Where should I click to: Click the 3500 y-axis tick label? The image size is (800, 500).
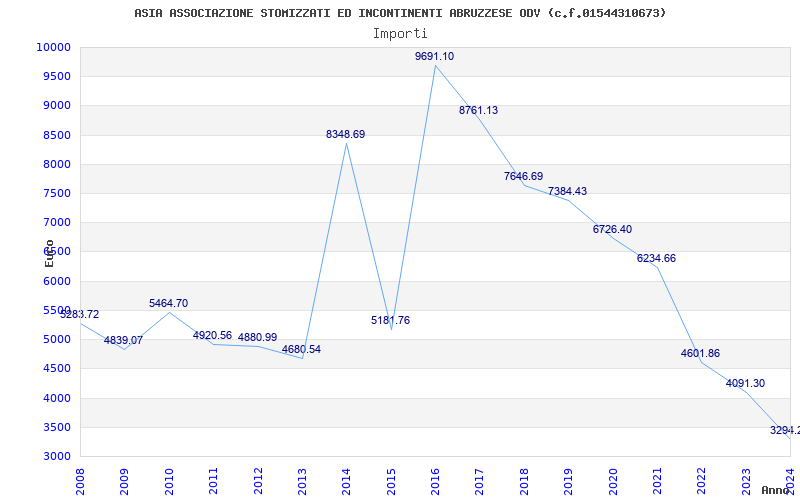point(56,427)
